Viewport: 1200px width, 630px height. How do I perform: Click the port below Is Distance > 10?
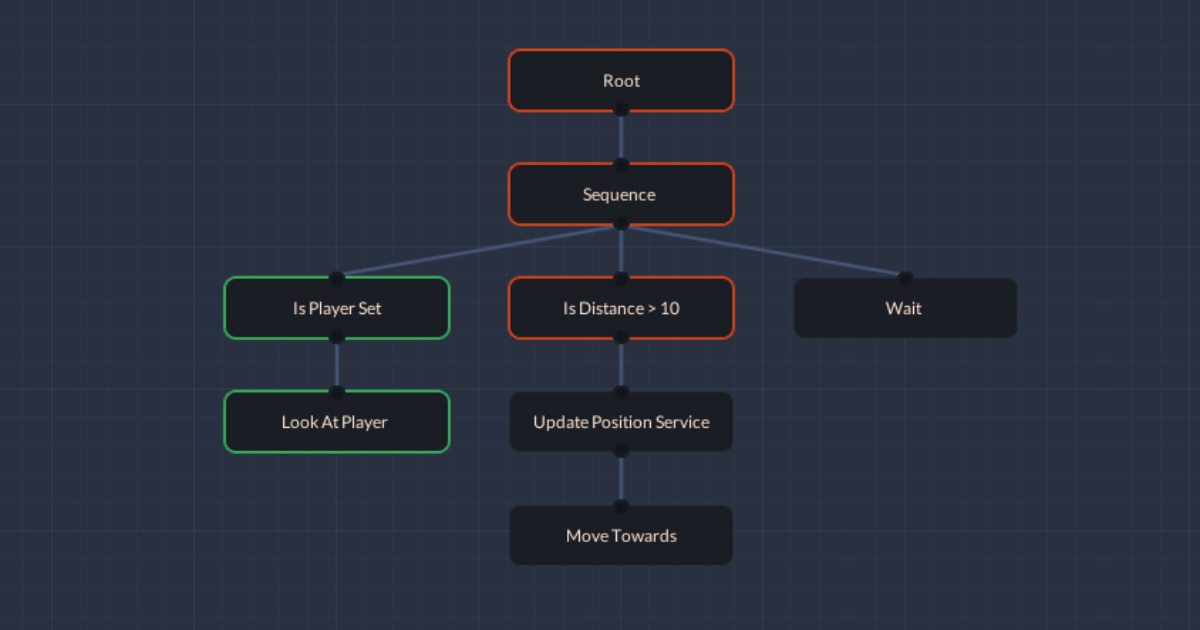click(621, 339)
